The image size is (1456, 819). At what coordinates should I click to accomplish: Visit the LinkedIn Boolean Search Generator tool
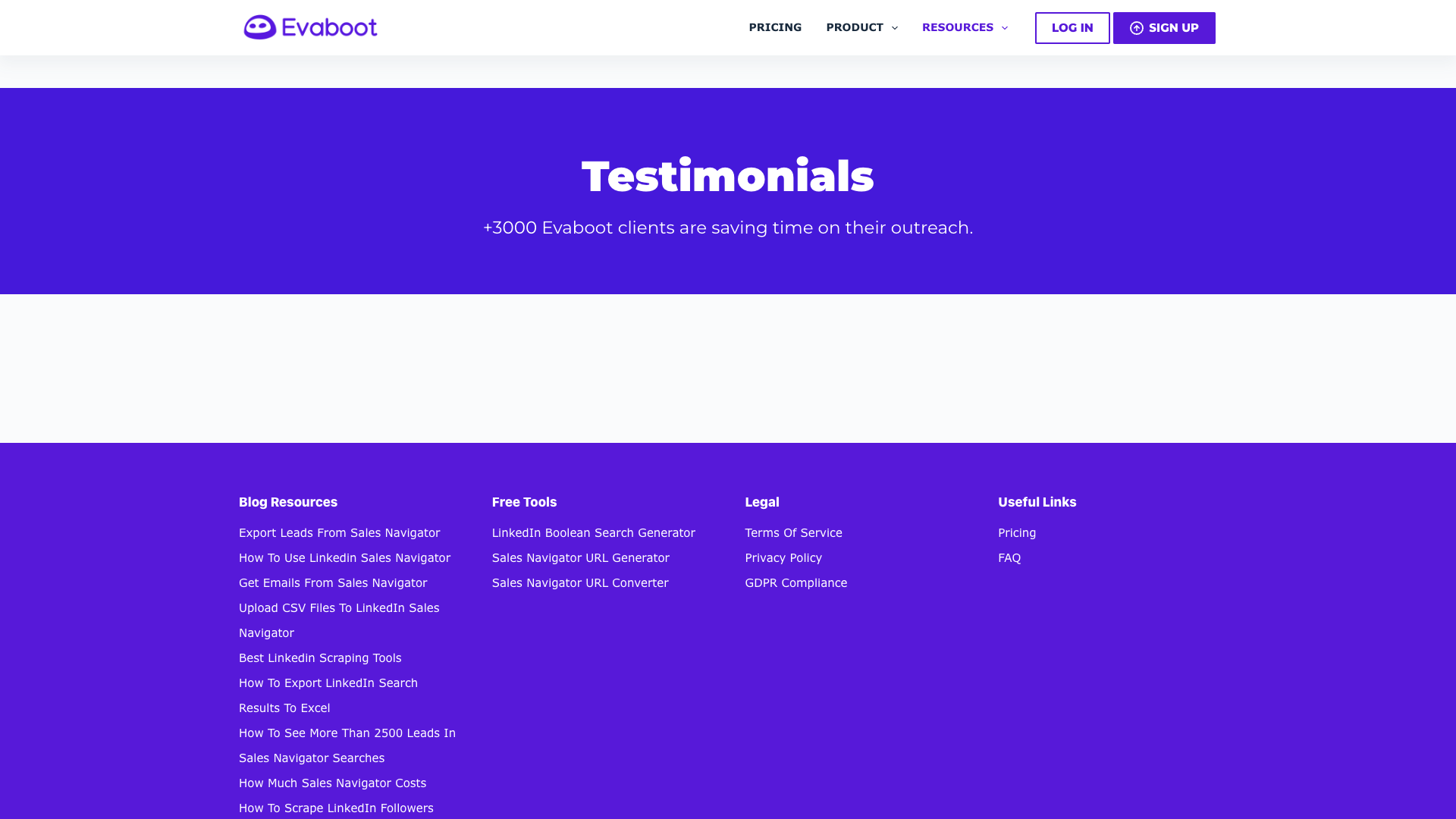pyautogui.click(x=593, y=533)
